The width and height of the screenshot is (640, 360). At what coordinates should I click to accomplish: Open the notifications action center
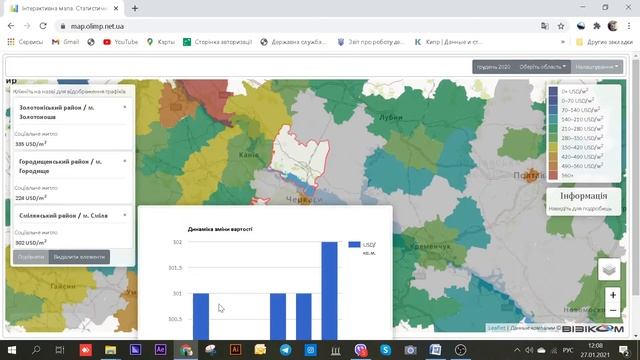[x=624, y=350]
